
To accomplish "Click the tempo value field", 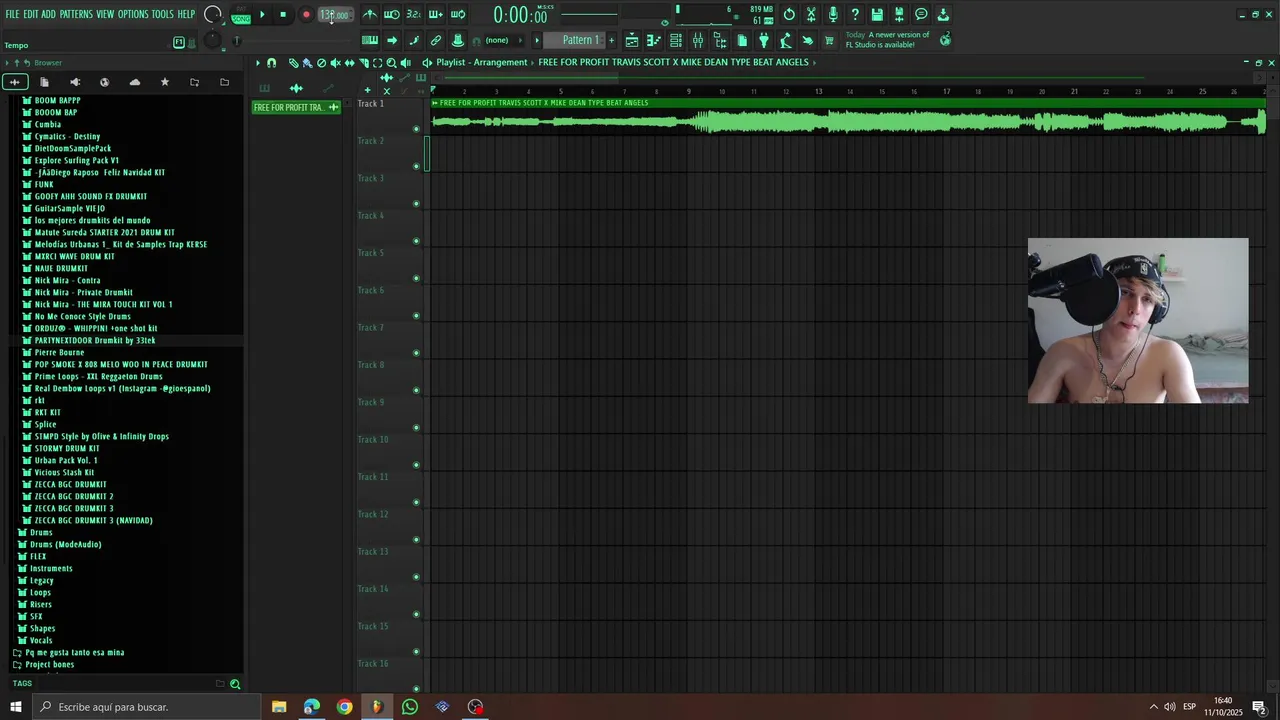I will click(x=334, y=15).
